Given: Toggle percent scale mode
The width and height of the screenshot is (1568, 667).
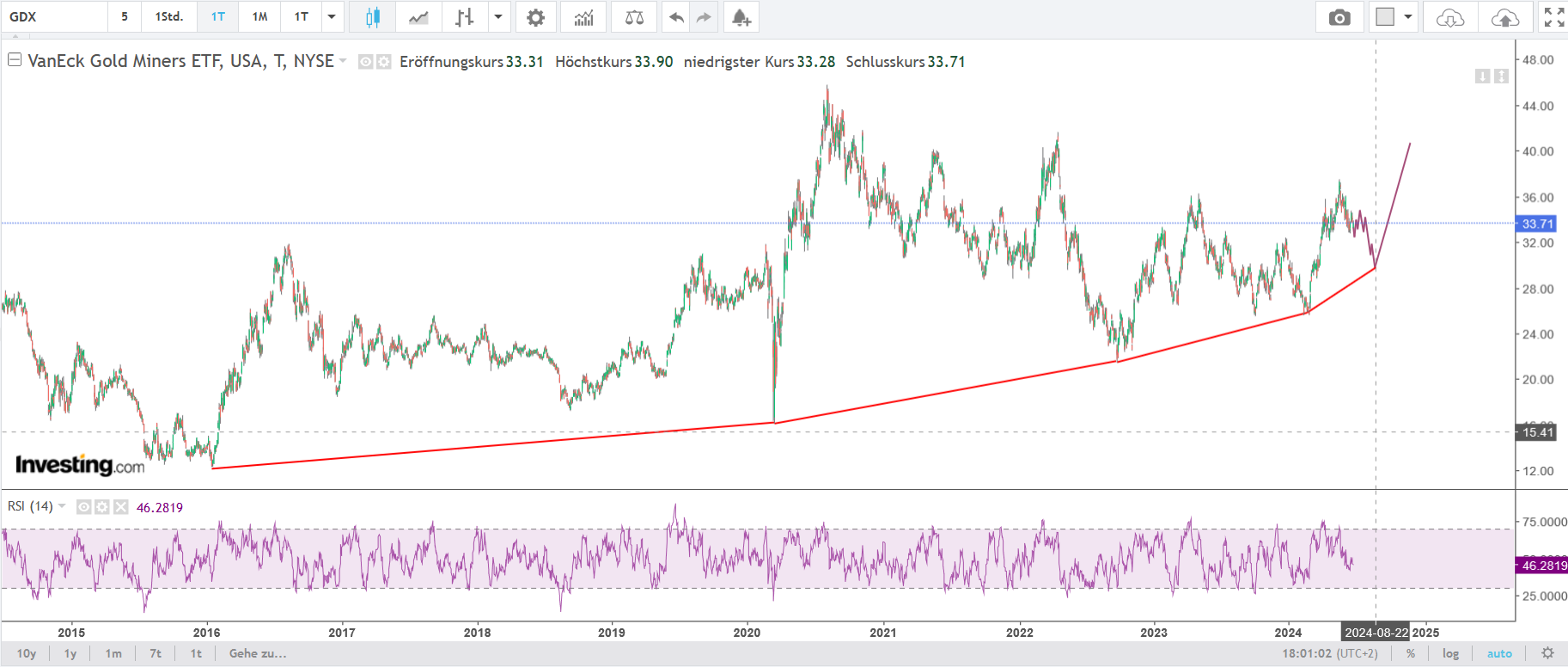Looking at the screenshot, I should (1411, 653).
